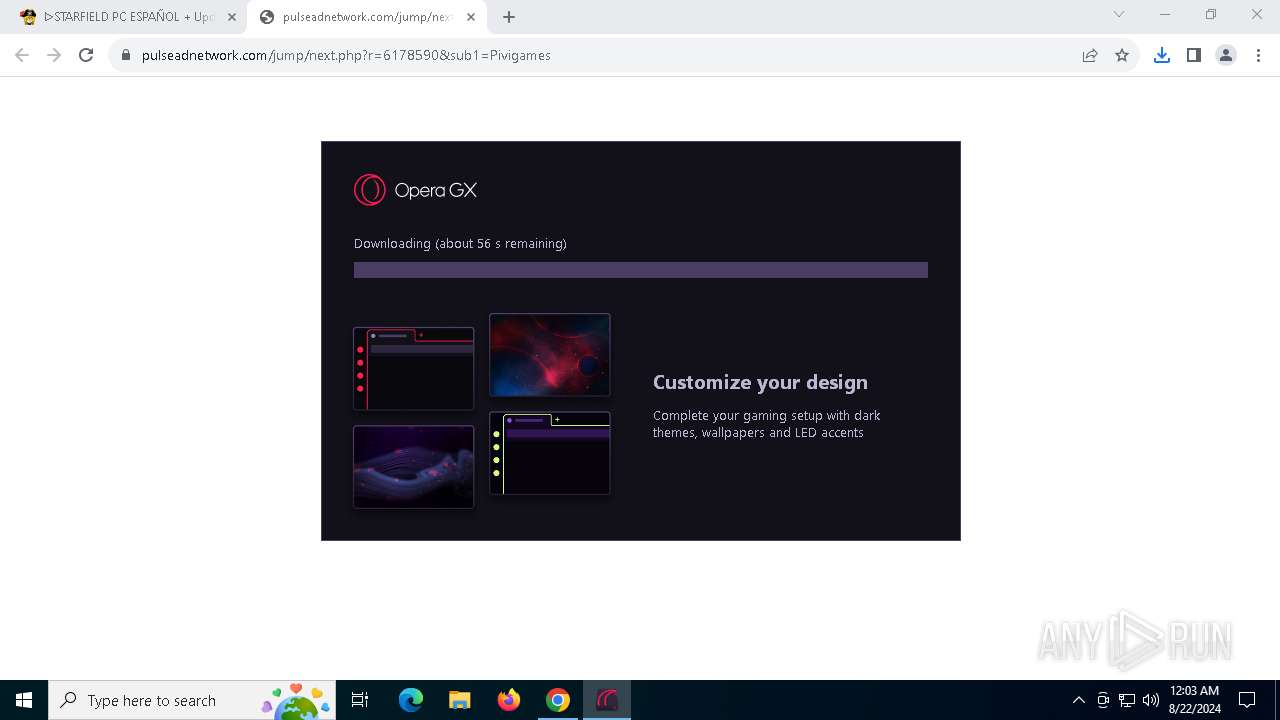Open Task View from the taskbar

click(360, 700)
